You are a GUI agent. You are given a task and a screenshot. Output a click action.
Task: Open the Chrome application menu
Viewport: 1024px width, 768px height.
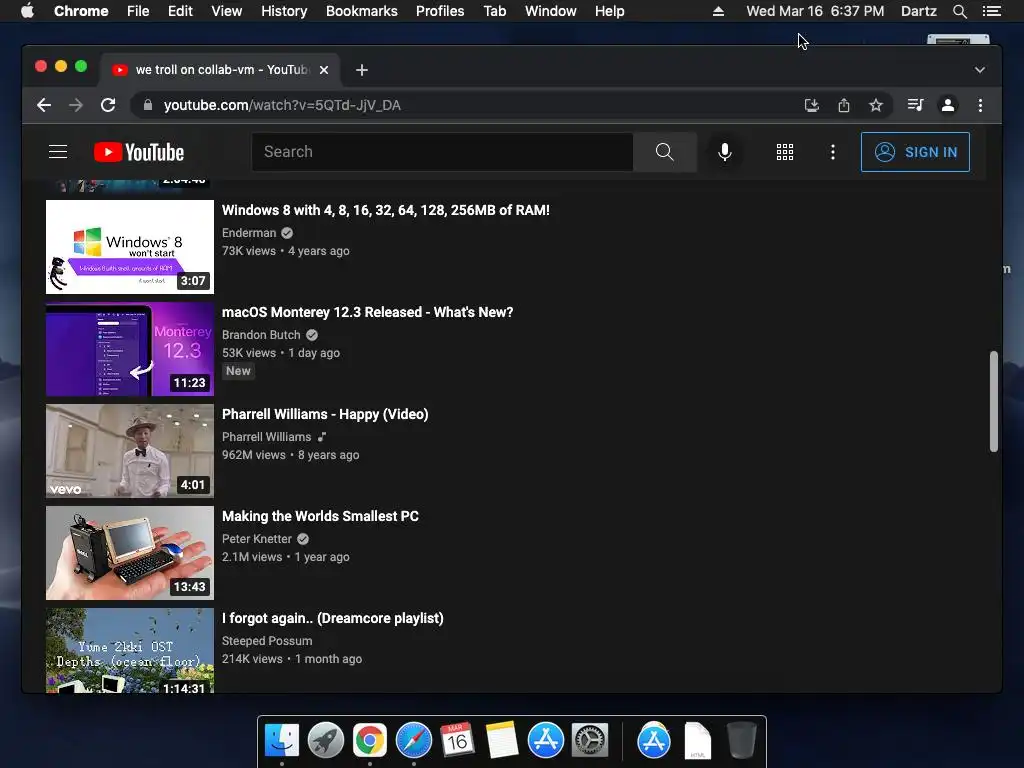(x=81, y=11)
